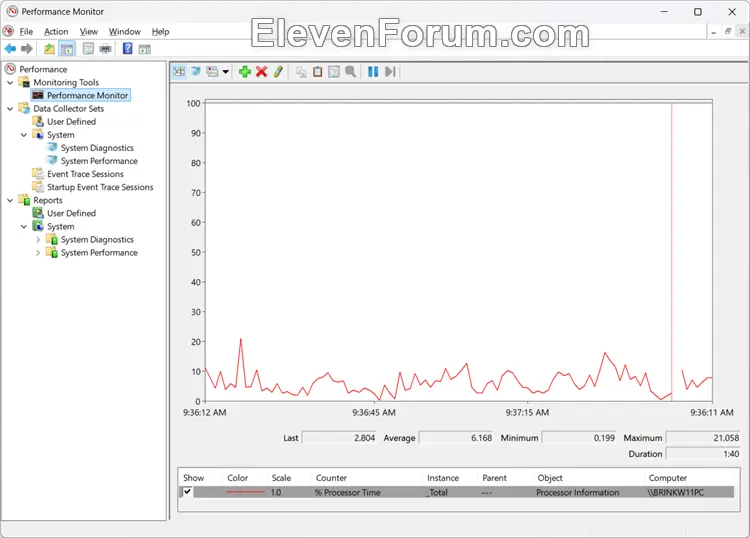Toggle Show/Hide Action Pane icon
Image resolution: width=750 pixels, height=538 pixels.
tap(144, 49)
